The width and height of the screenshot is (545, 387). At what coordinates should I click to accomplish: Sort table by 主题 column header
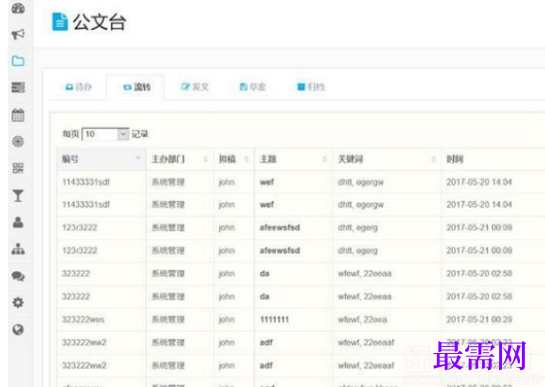(x=293, y=159)
